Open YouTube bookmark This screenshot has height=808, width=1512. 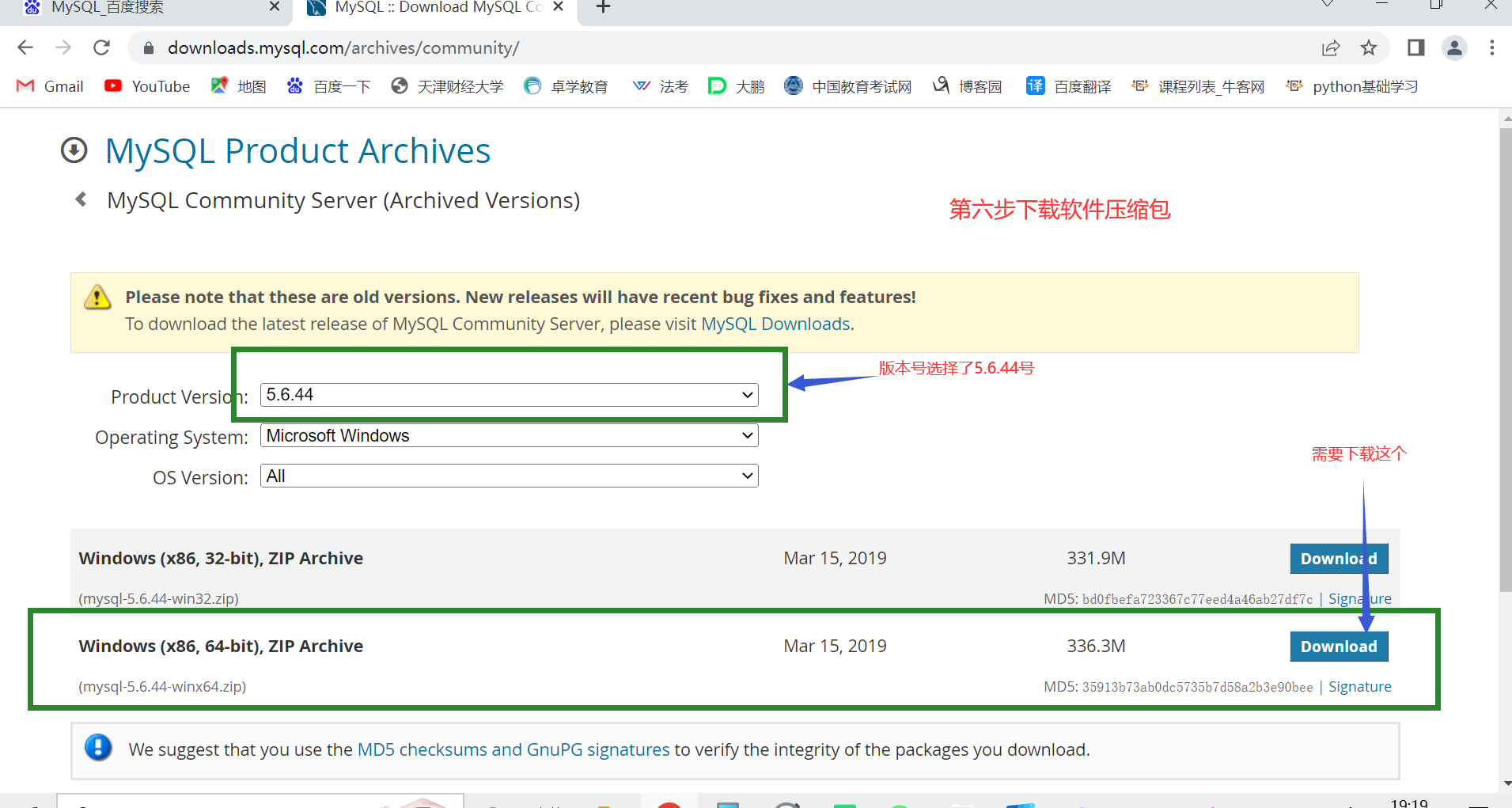tap(148, 86)
